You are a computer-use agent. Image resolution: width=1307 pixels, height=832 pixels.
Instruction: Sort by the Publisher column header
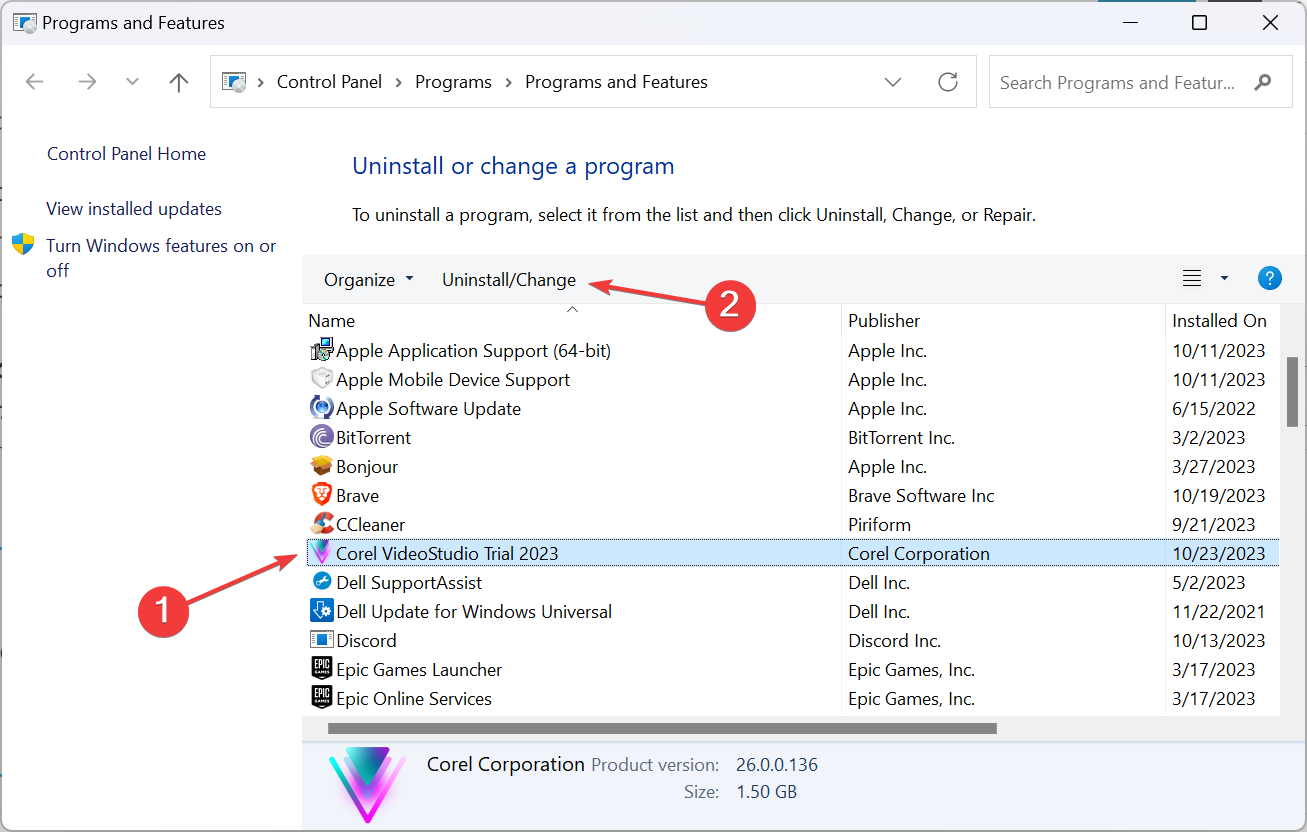coord(884,321)
